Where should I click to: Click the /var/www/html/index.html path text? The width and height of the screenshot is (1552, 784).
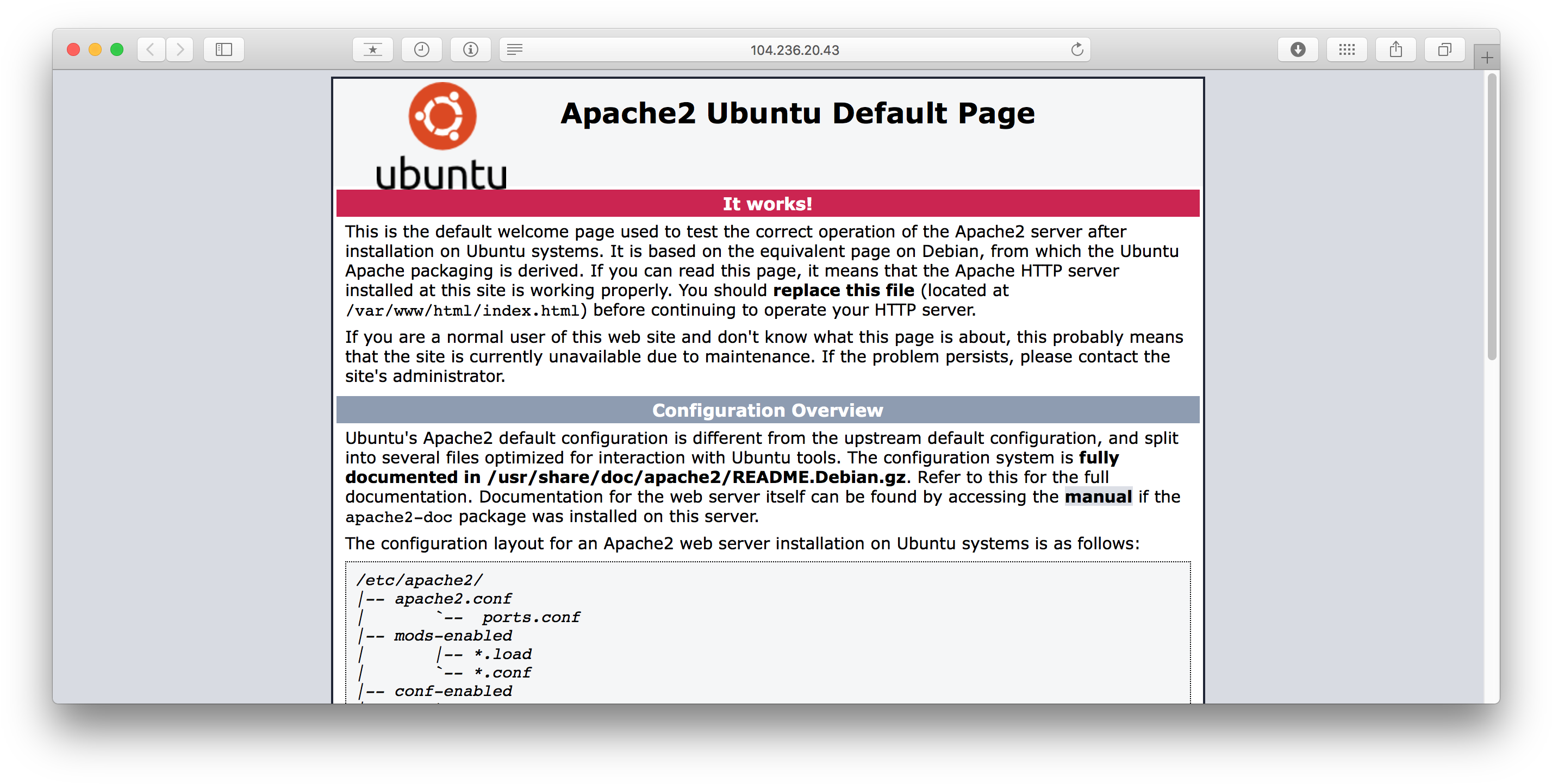pyautogui.click(x=462, y=311)
